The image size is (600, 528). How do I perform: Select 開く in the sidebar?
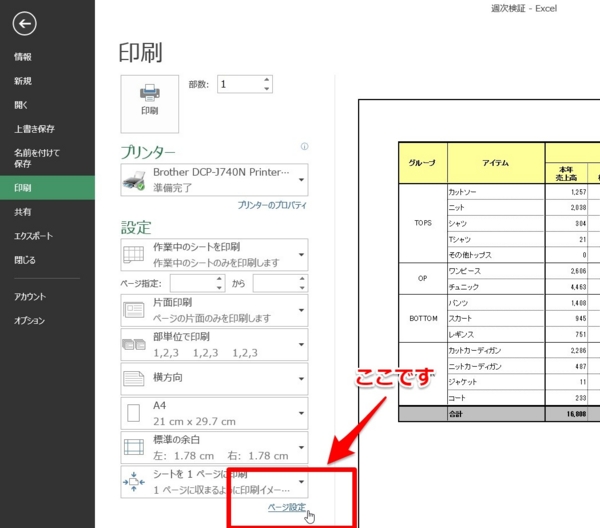(47, 105)
